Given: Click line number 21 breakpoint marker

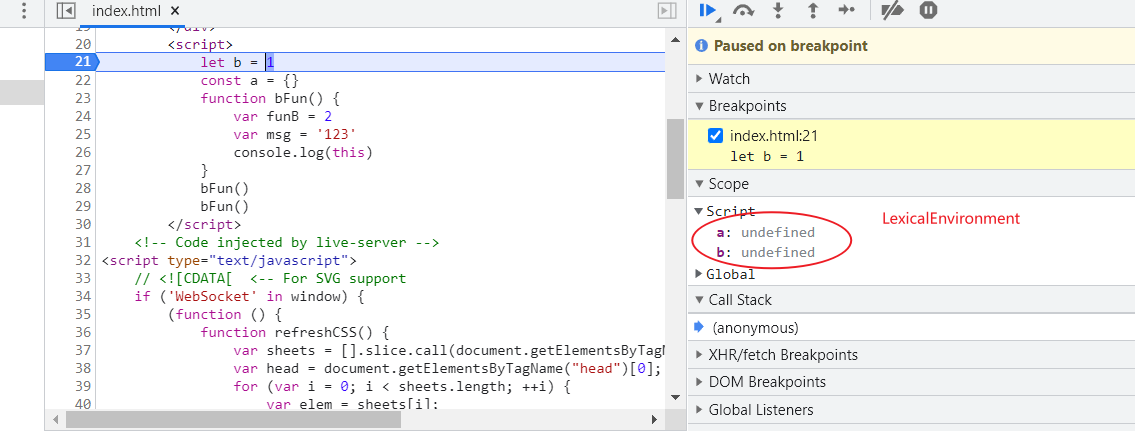Looking at the screenshot, I should coord(70,62).
